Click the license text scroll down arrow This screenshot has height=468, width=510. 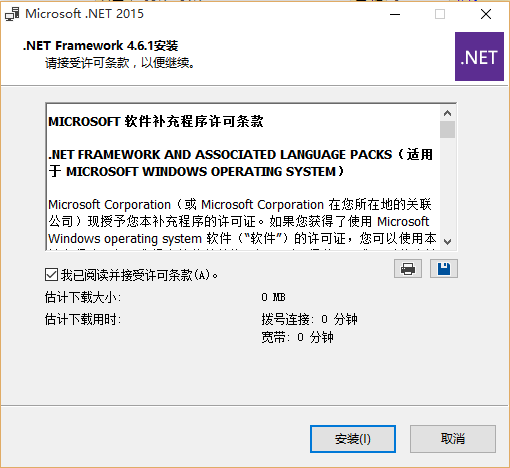tap(447, 241)
